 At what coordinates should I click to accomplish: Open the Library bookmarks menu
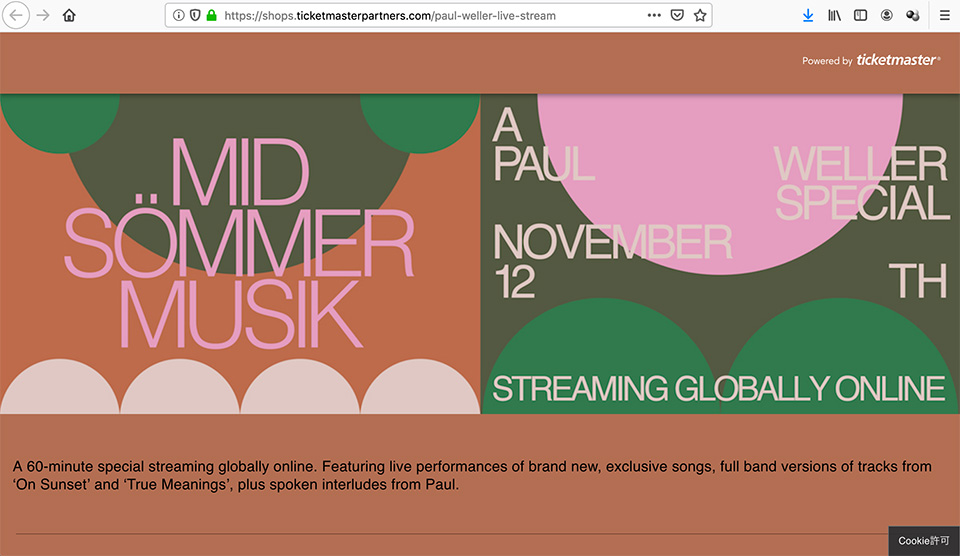point(834,15)
